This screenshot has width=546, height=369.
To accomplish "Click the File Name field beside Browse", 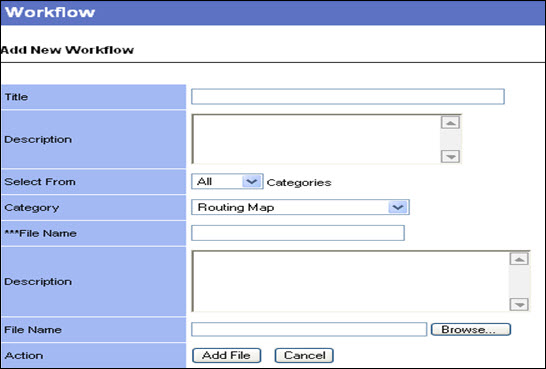I will pyautogui.click(x=309, y=329).
